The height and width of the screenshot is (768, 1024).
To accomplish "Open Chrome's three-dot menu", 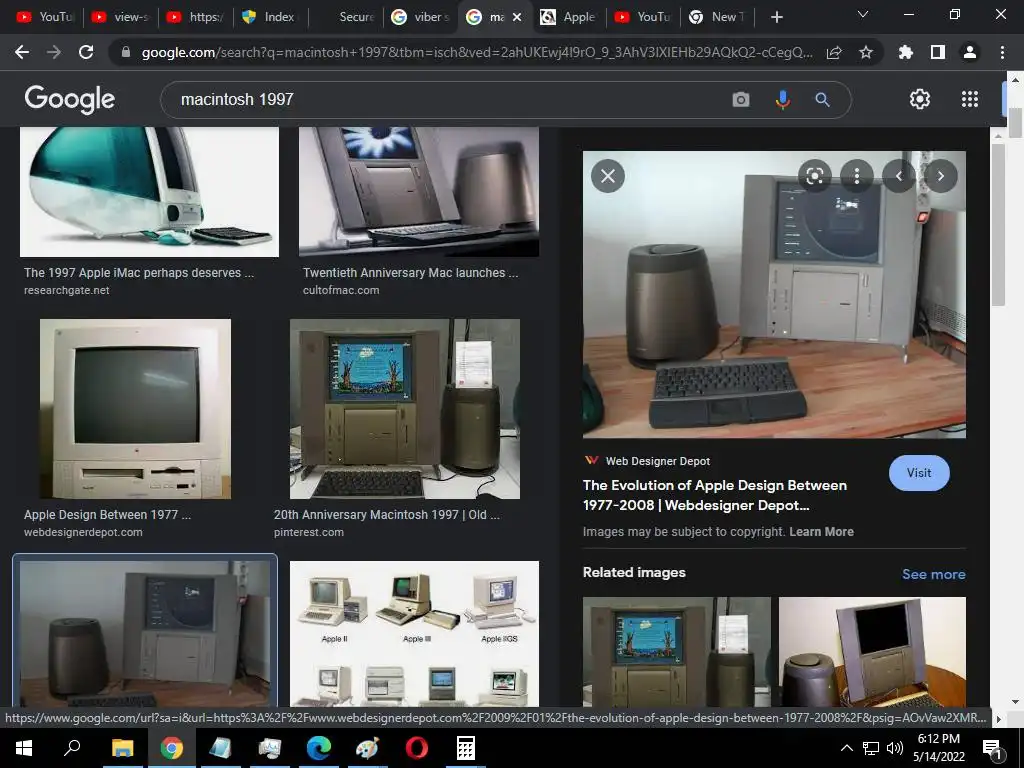I will coord(1002,52).
